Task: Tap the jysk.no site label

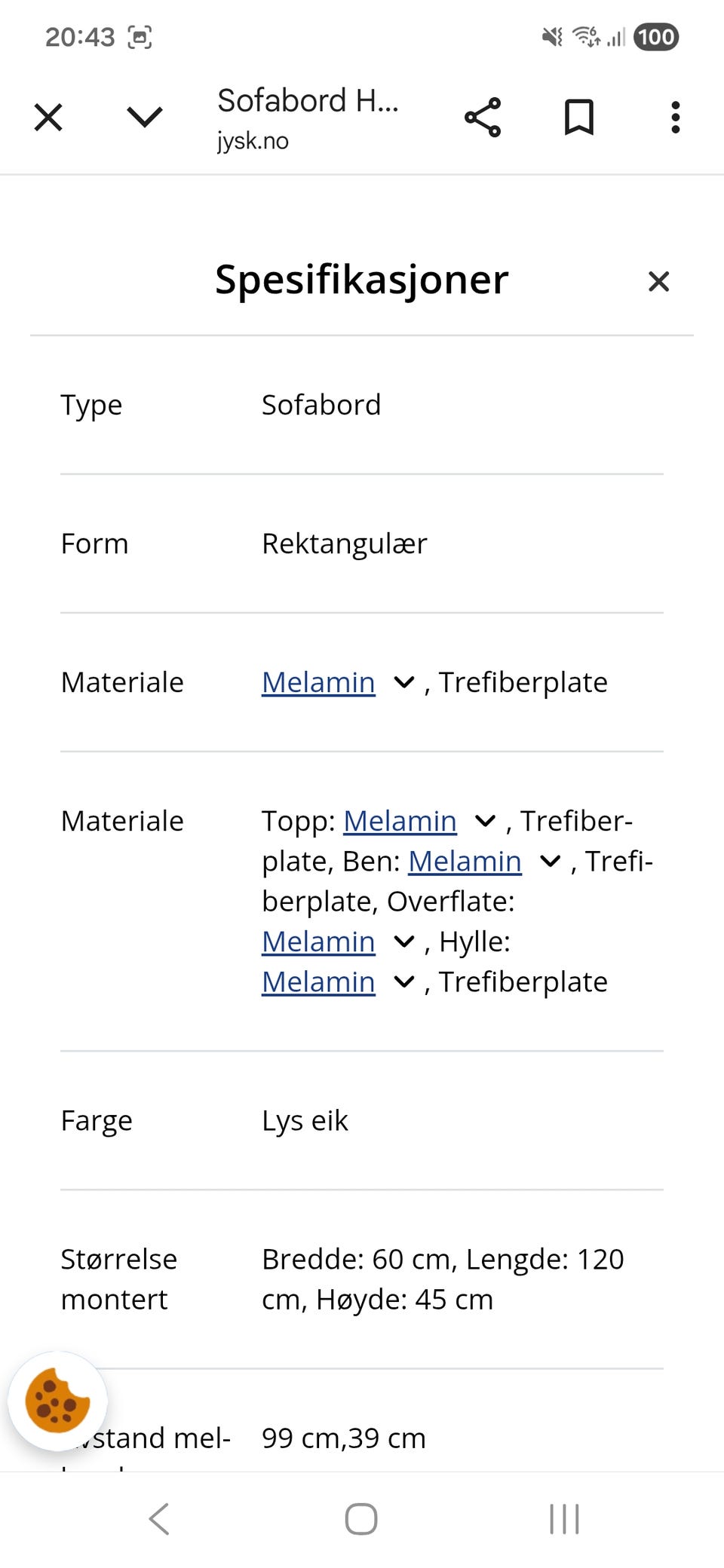Action: 252,140
